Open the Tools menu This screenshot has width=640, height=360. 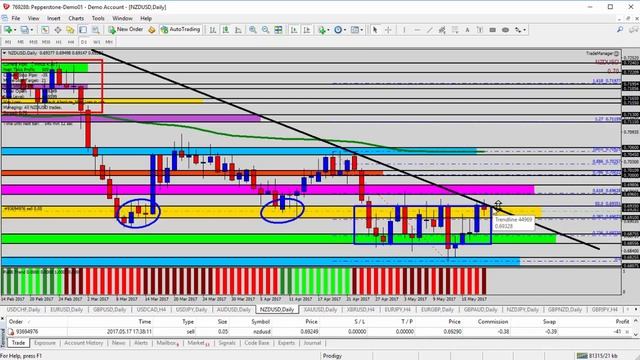pos(98,18)
